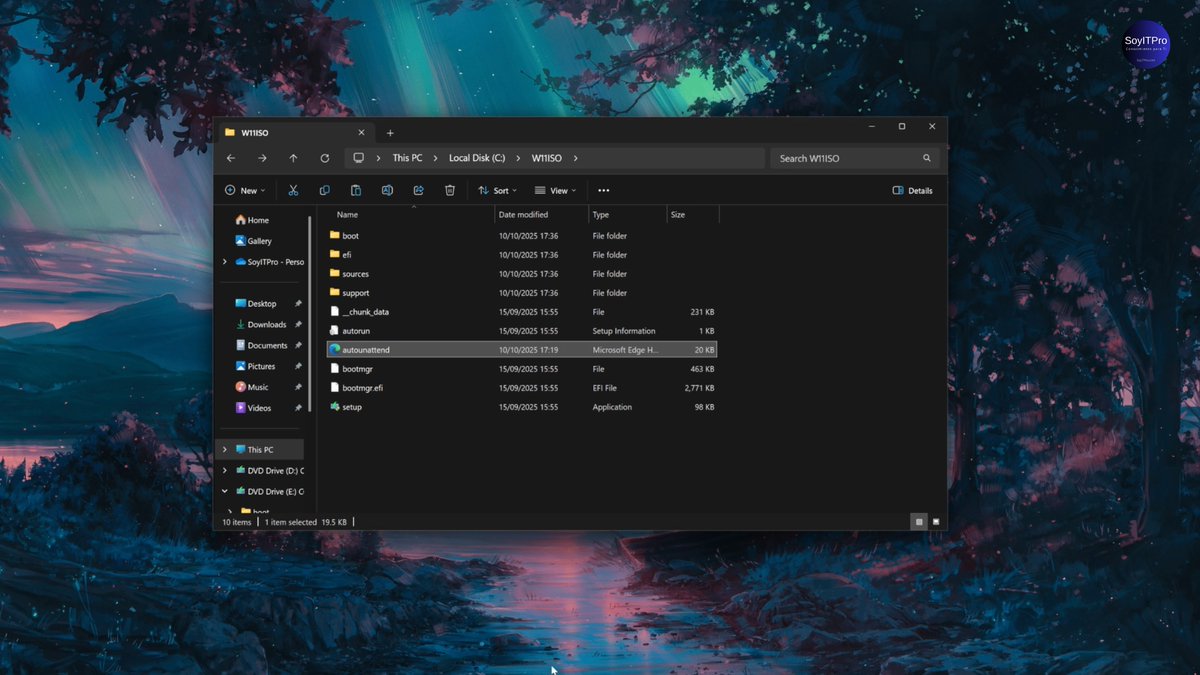Select the __chunk_data file
The width and height of the screenshot is (1200, 675).
(522, 311)
